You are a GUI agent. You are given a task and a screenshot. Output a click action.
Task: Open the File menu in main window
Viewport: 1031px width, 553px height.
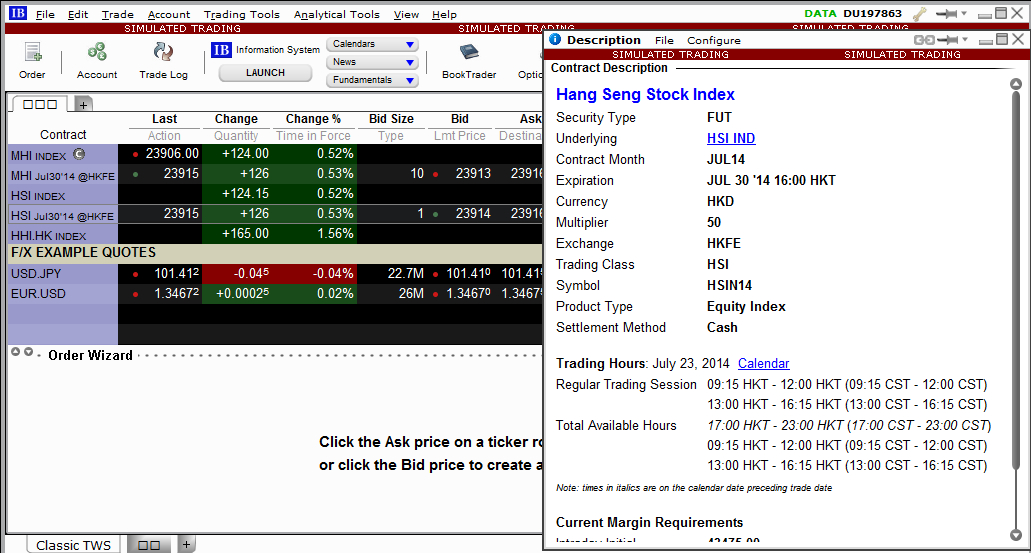pyautogui.click(x=45, y=14)
